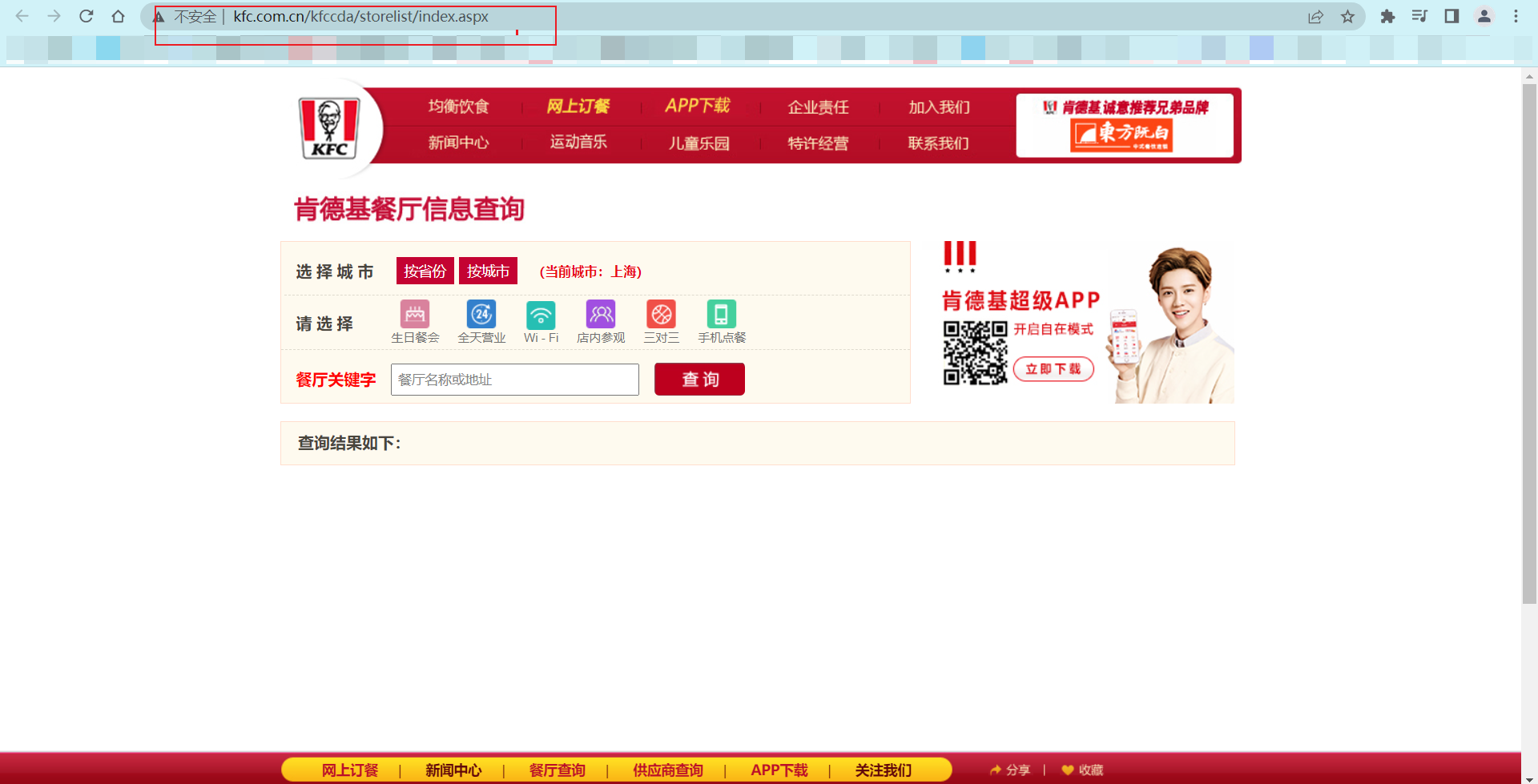Open the media control icon
Image resolution: width=1538 pixels, height=784 pixels.
tap(1419, 16)
